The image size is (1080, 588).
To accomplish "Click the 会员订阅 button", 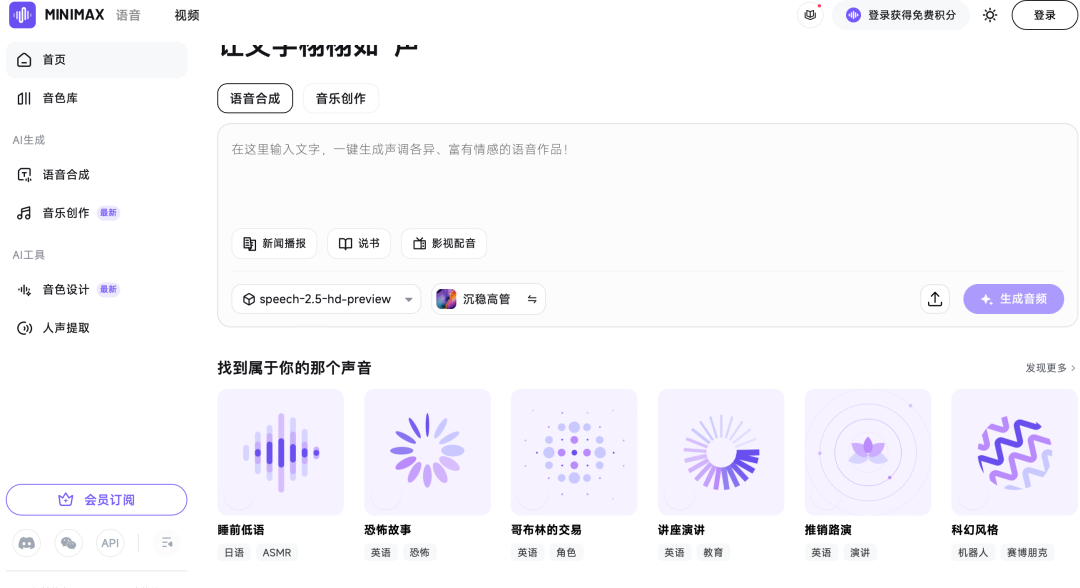I will click(x=96, y=500).
